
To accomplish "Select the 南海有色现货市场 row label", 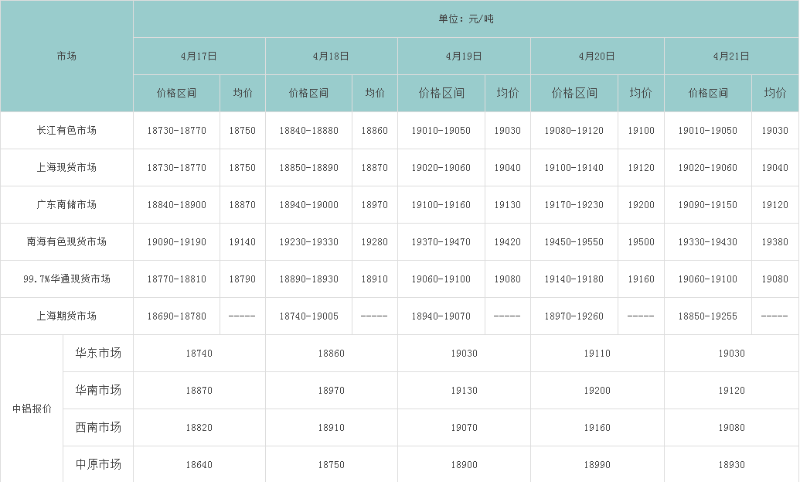I will [x=67, y=241].
